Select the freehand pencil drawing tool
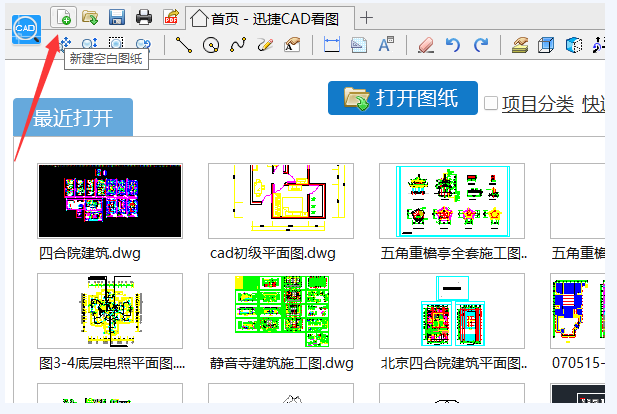Screen dimensions: 617x414 [x=265, y=45]
